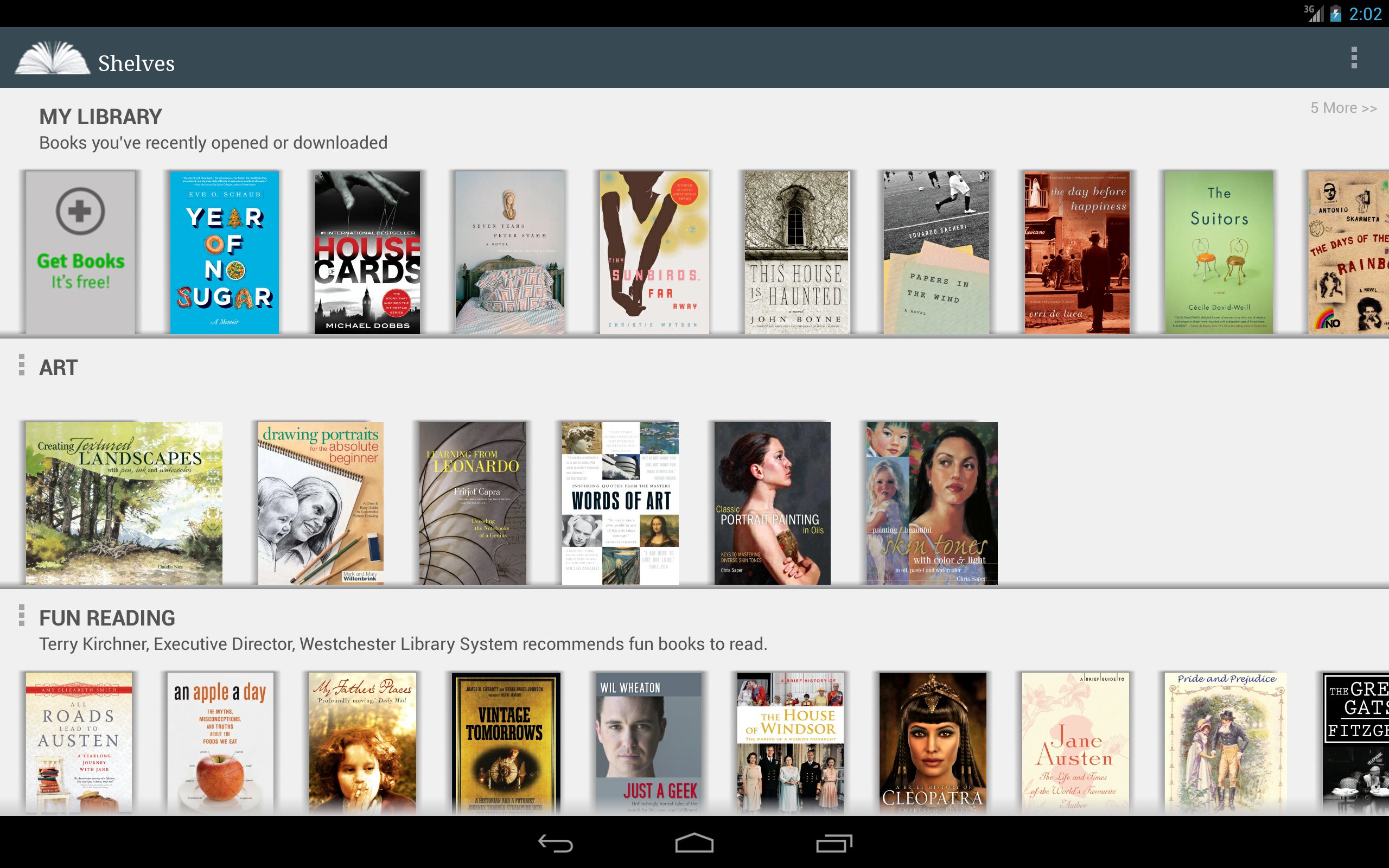Open the ART shelf options handle
The image size is (1389, 868).
point(22,365)
